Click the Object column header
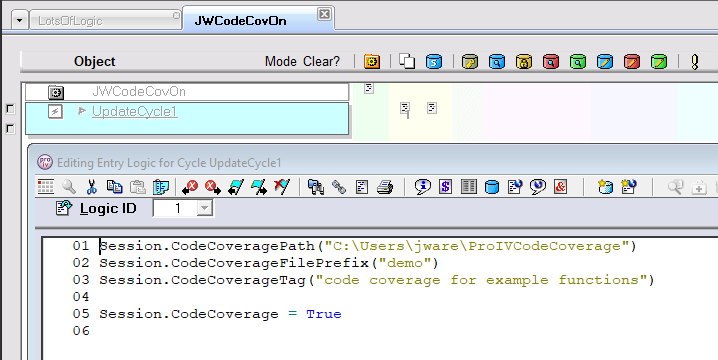This screenshot has width=718, height=360. 94,61
